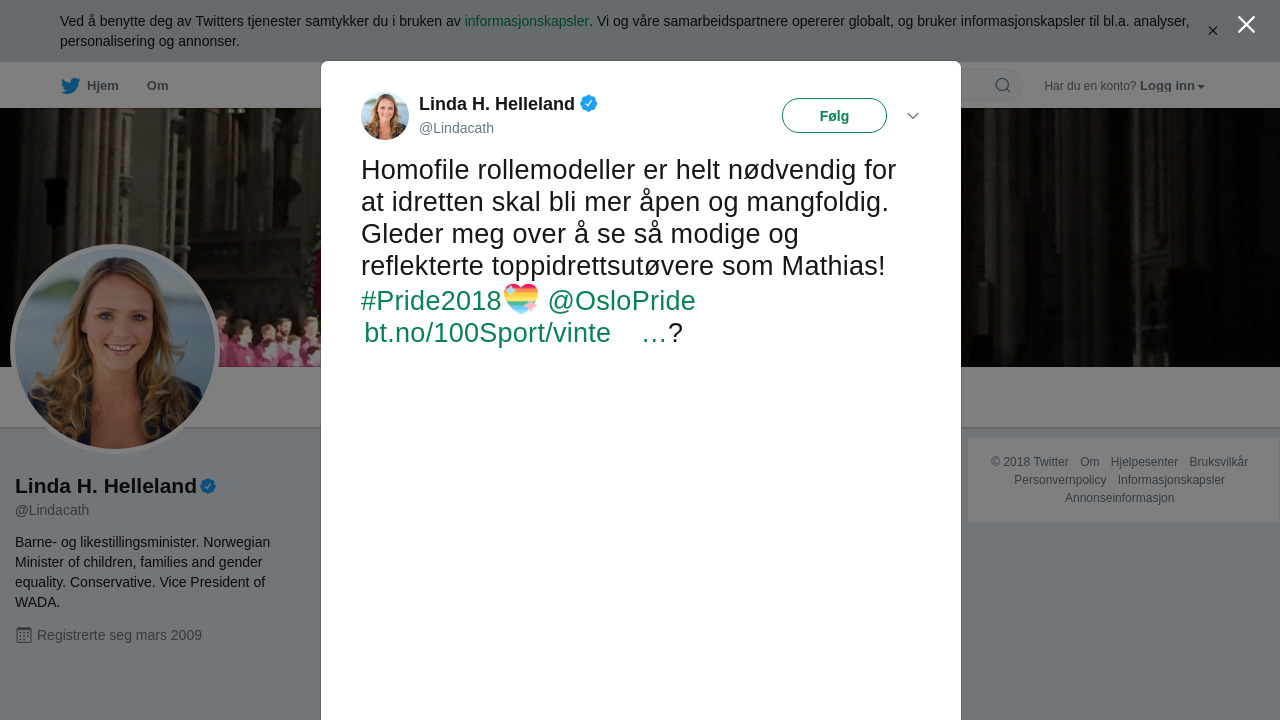Viewport: 1280px width, 720px height.
Task: Open the #Pride2018 hashtag link
Action: 431,300
